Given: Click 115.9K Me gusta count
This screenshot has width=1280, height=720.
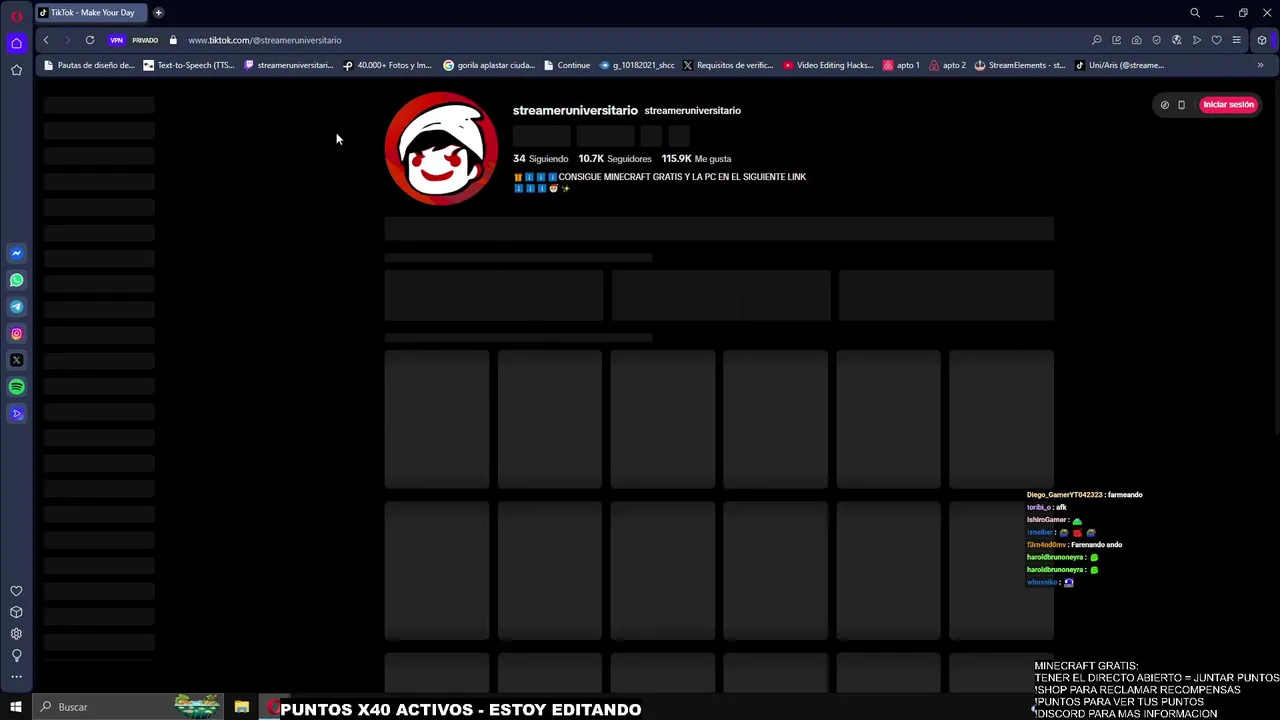Looking at the screenshot, I should pos(696,158).
